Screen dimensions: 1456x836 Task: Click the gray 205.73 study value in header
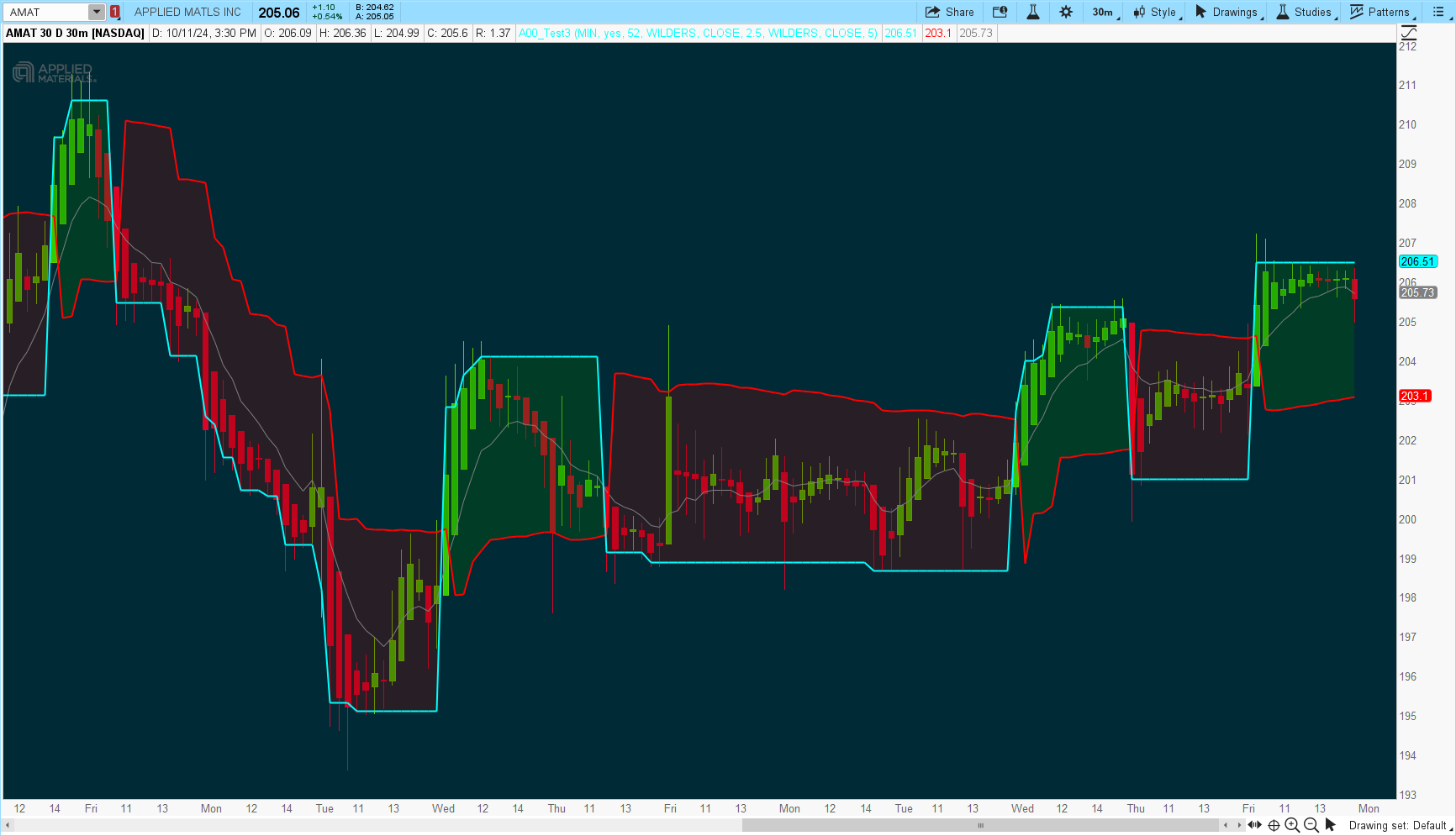pyautogui.click(x=976, y=33)
